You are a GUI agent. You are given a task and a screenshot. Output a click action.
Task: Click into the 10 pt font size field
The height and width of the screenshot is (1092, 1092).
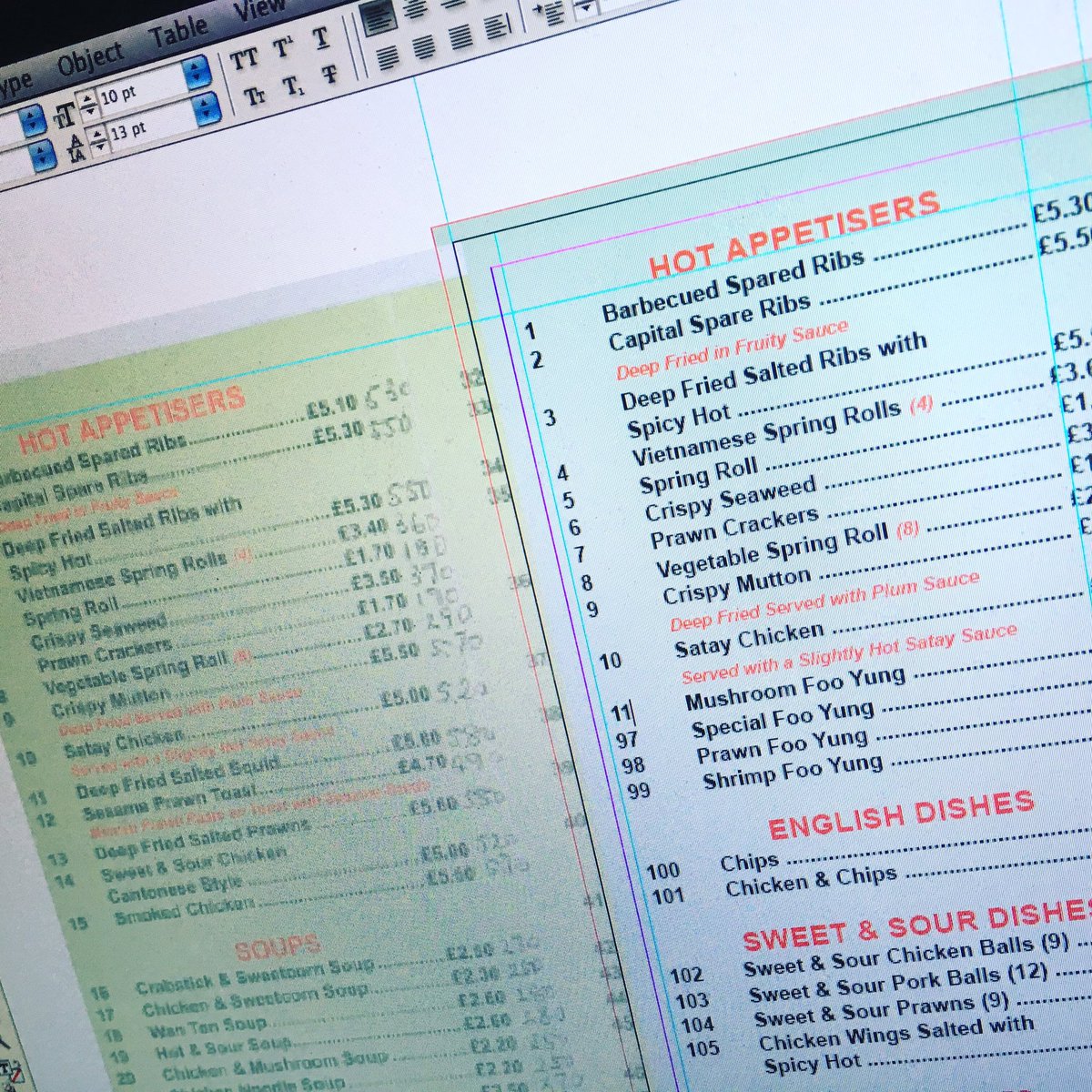pyautogui.click(x=141, y=92)
